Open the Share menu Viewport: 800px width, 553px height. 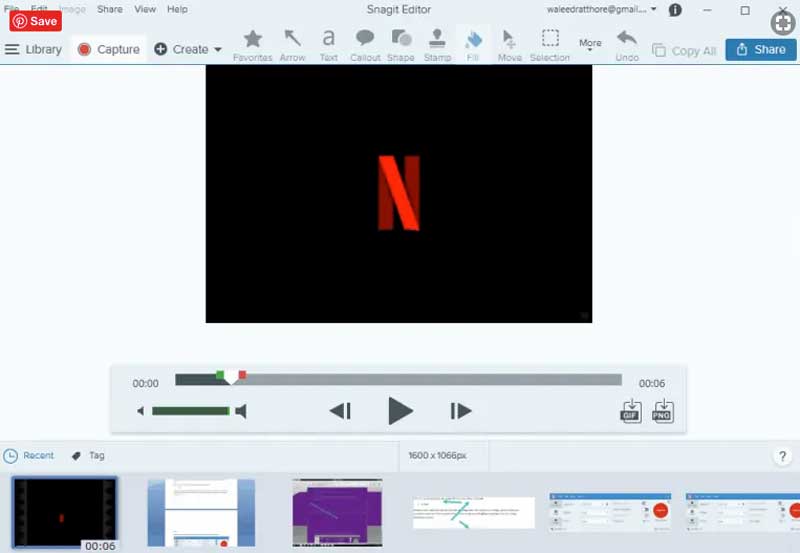coord(110,9)
